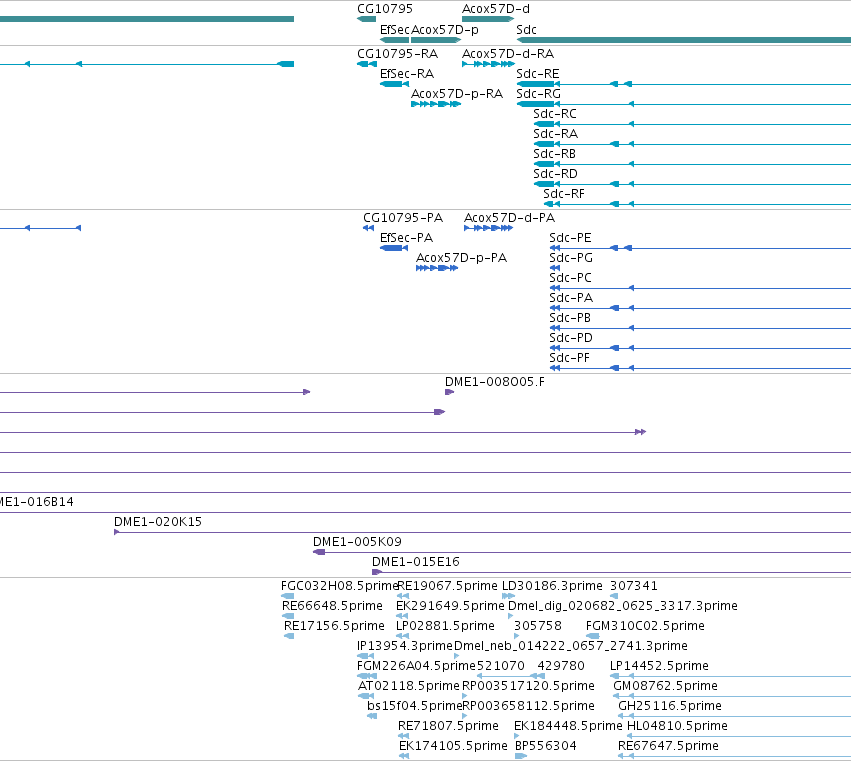Image resolution: width=851 pixels, height=761 pixels.
Task: Select the Acox57D-d-RA transcript glyph
Action: tap(488, 64)
